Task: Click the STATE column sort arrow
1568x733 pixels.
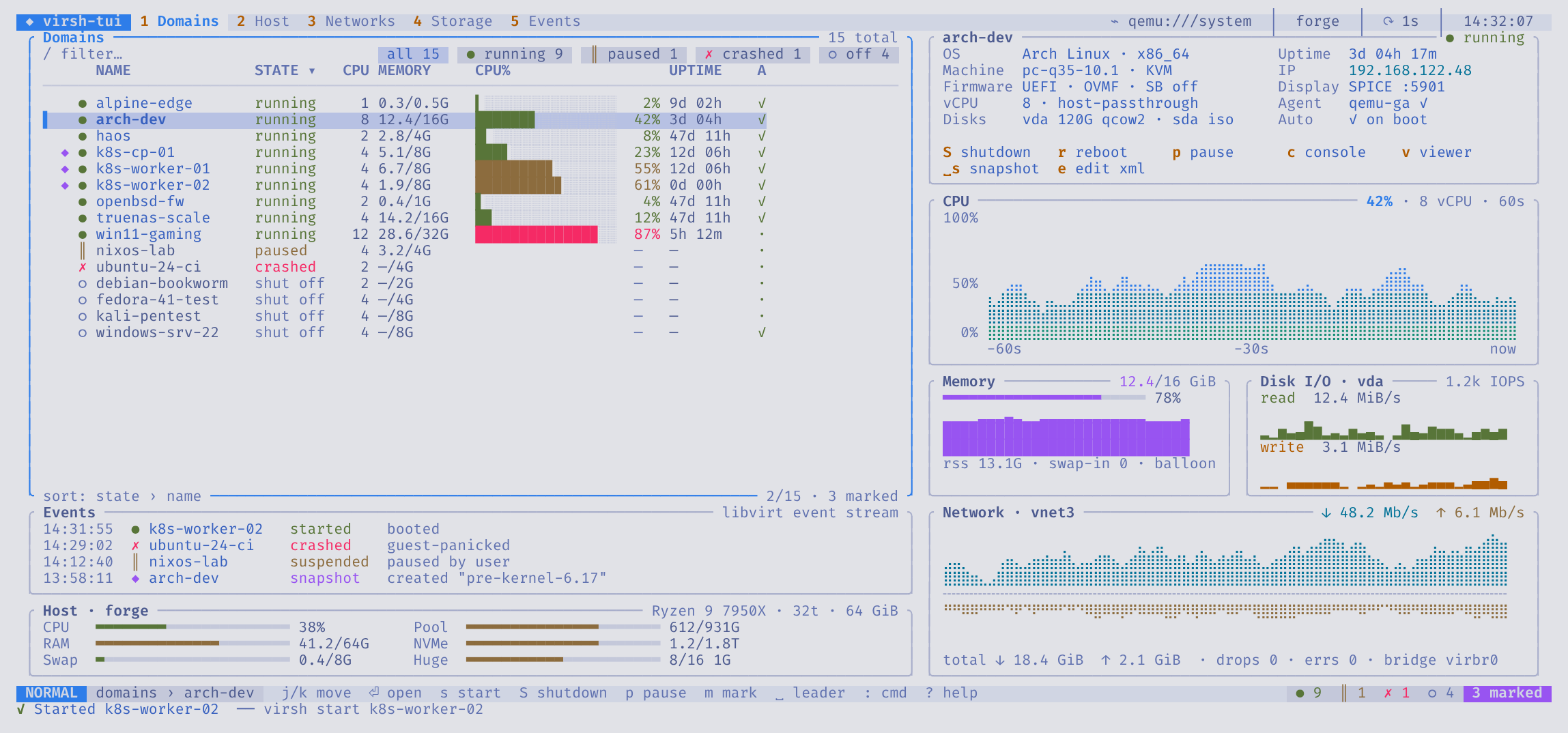Action: [x=312, y=71]
